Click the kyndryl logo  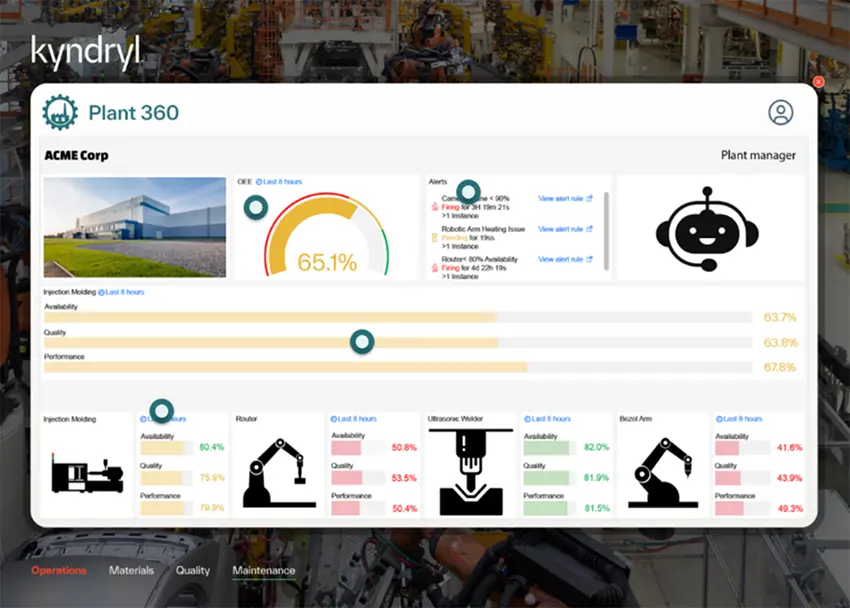pyautogui.click(x=86, y=53)
